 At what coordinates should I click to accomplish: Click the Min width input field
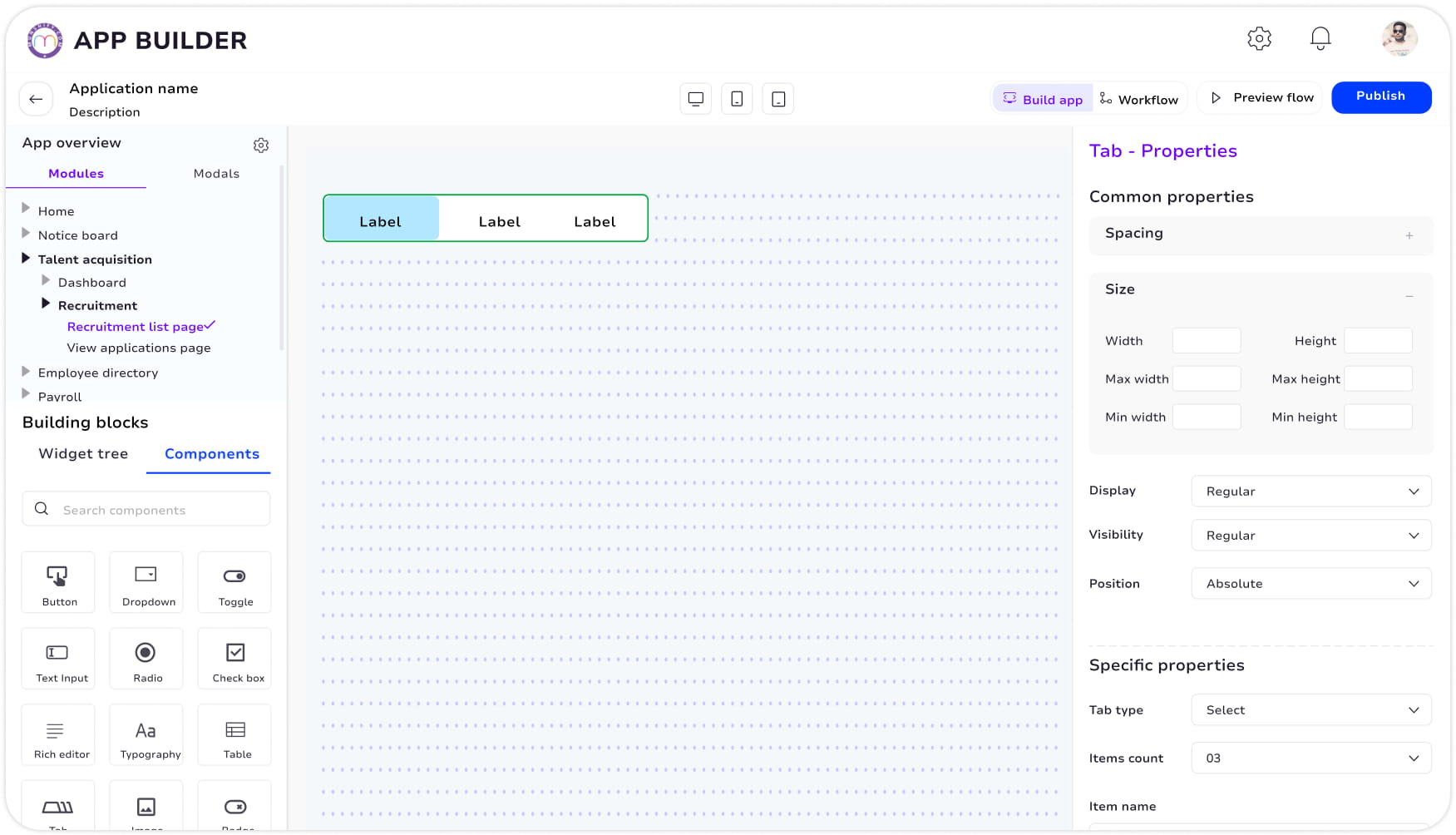pyautogui.click(x=1207, y=417)
